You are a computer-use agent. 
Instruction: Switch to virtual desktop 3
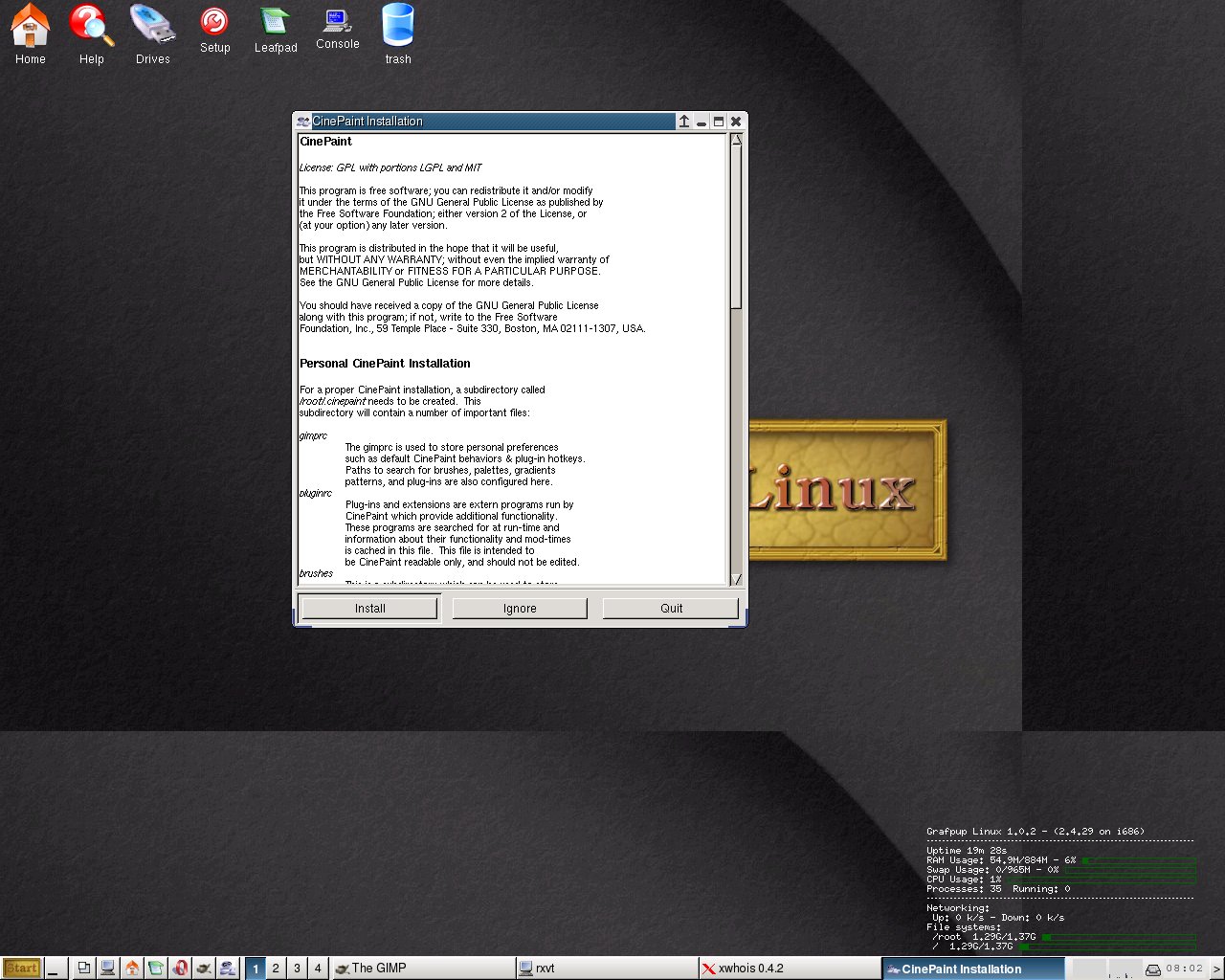(297, 968)
